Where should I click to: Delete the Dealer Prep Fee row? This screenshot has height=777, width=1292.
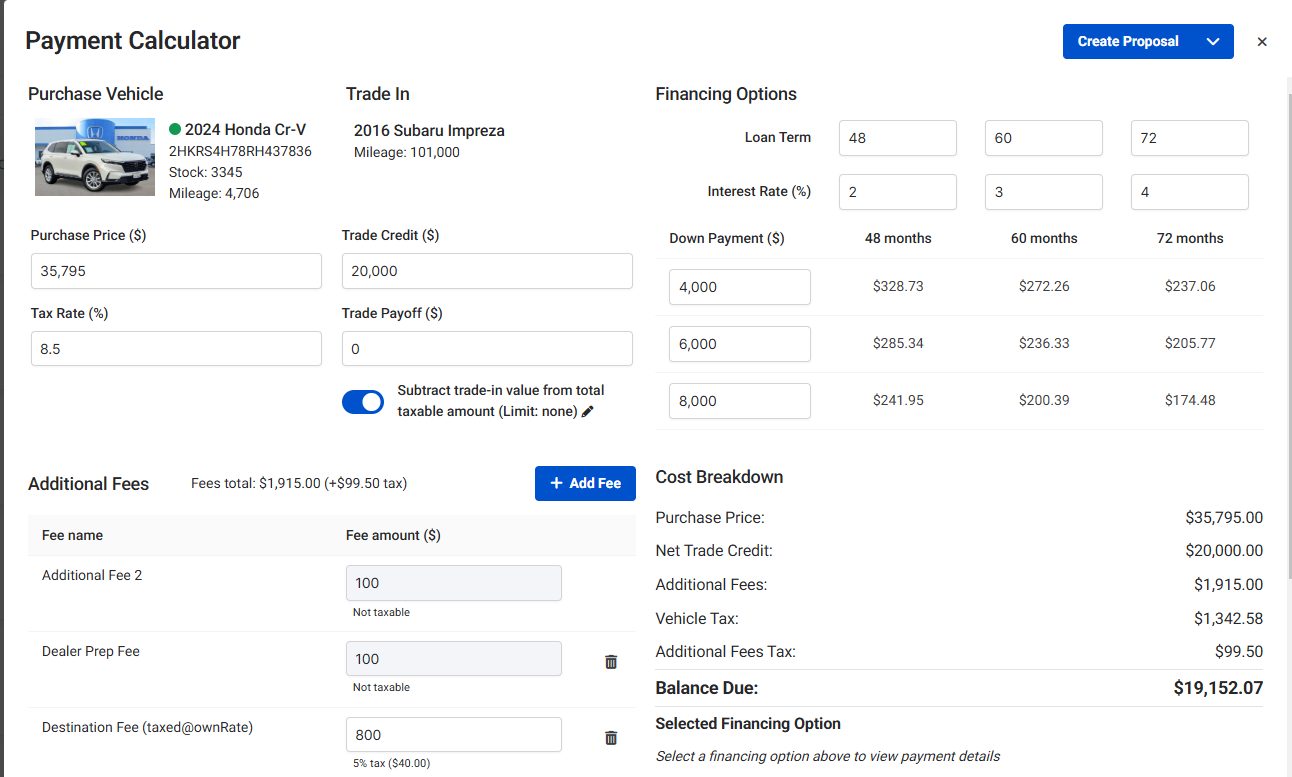pos(611,662)
